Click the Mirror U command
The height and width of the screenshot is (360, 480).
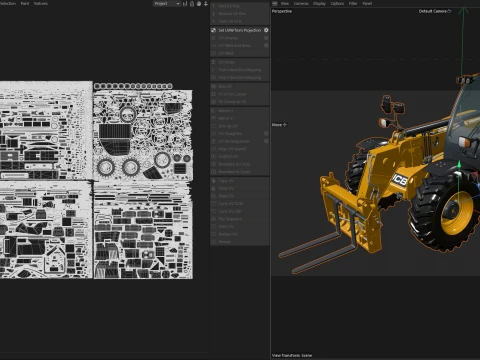(226, 111)
